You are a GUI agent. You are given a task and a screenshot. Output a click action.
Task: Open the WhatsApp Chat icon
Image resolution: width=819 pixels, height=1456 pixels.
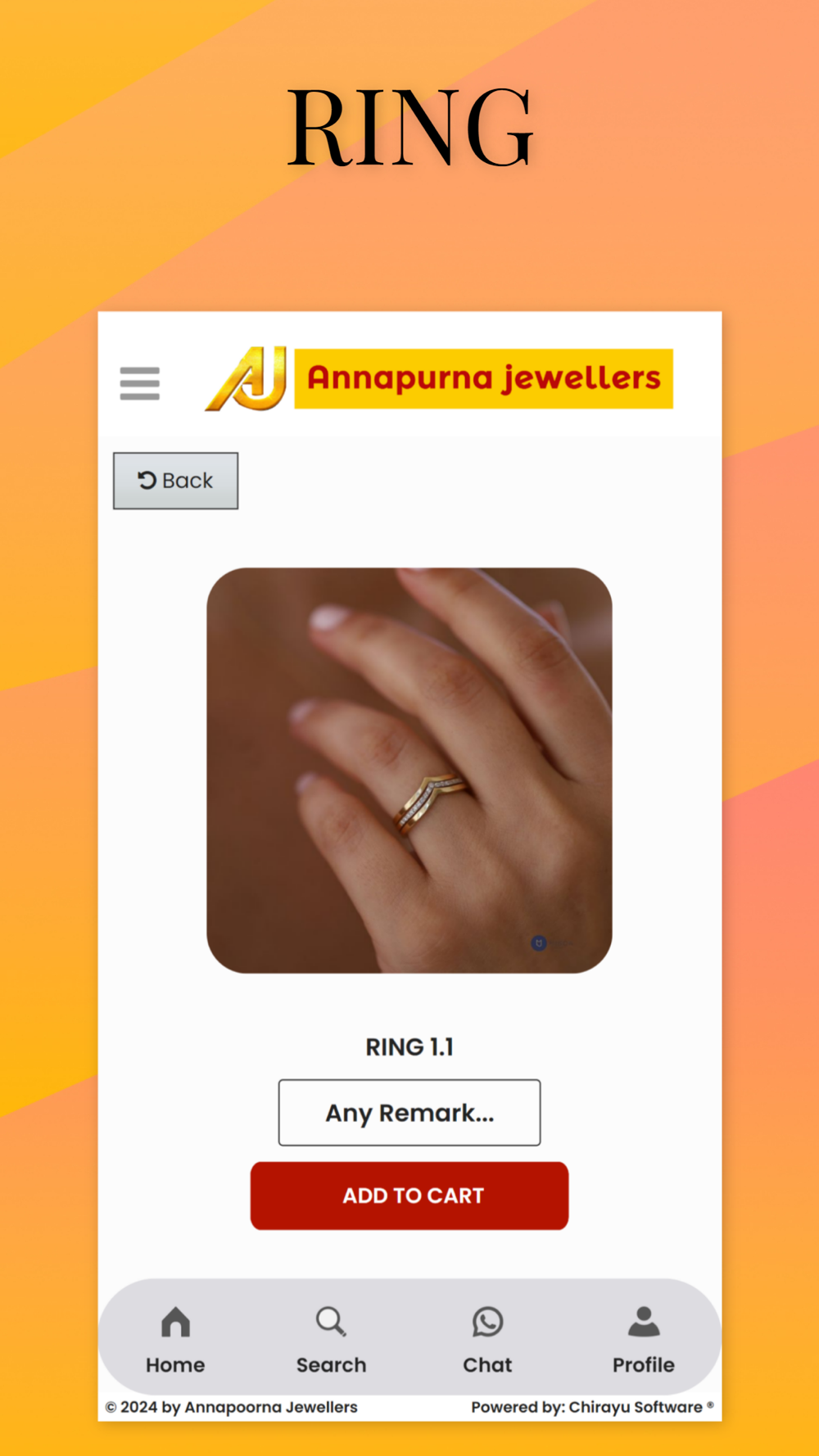(487, 1321)
